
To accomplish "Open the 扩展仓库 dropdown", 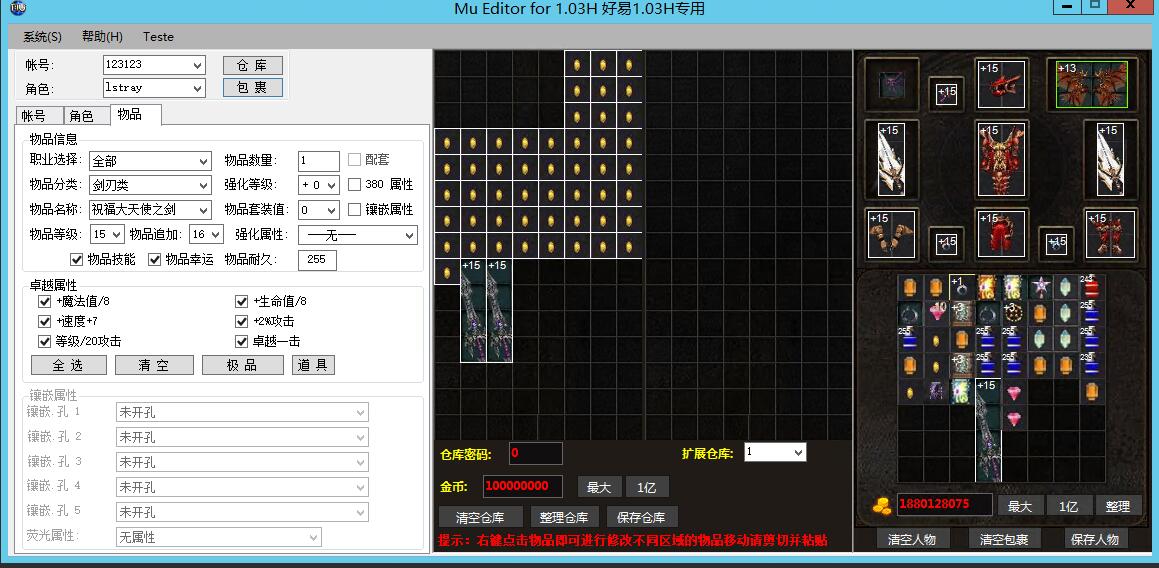I will pos(775,452).
